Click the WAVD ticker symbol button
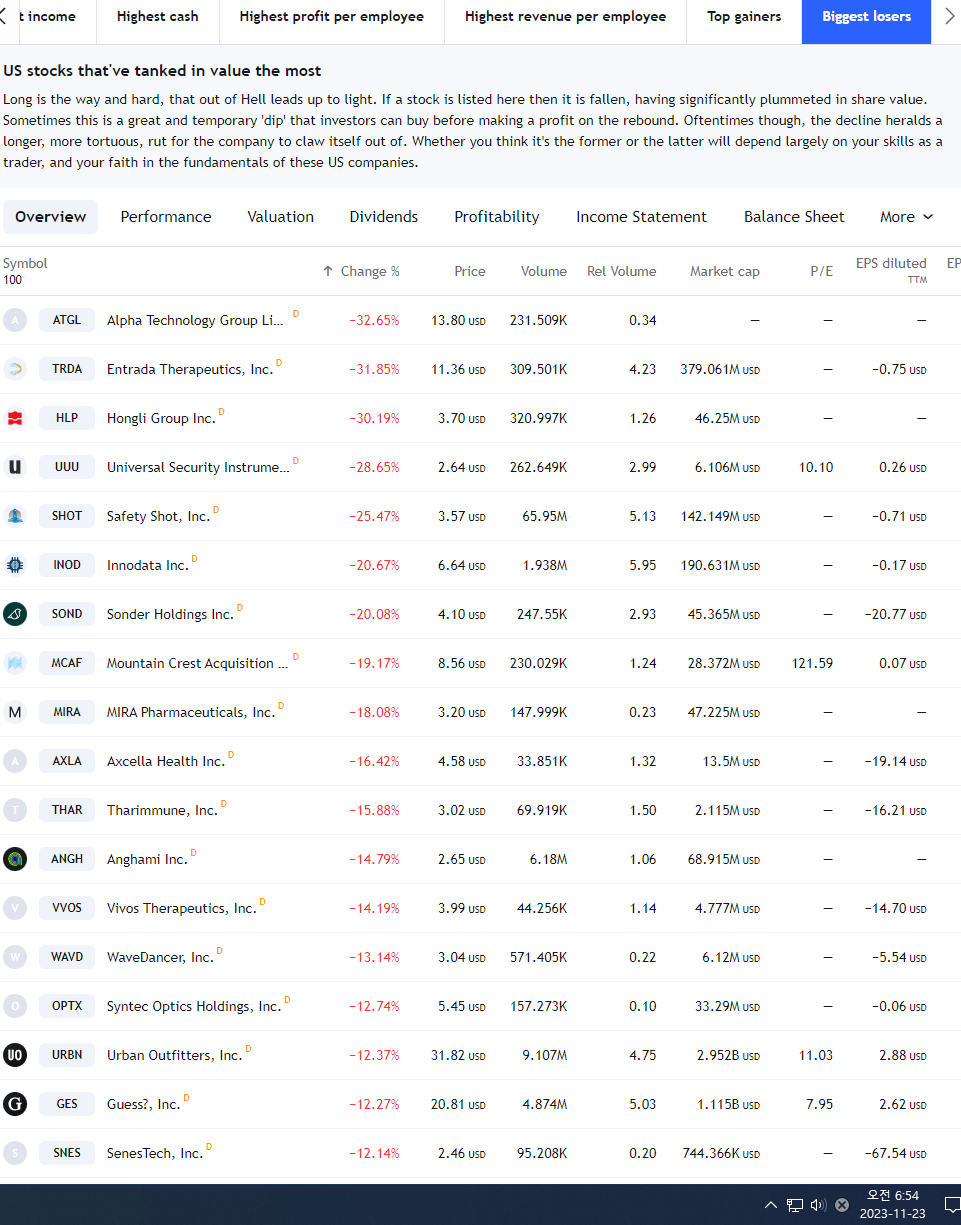The width and height of the screenshot is (961, 1225). pyautogui.click(x=67, y=957)
